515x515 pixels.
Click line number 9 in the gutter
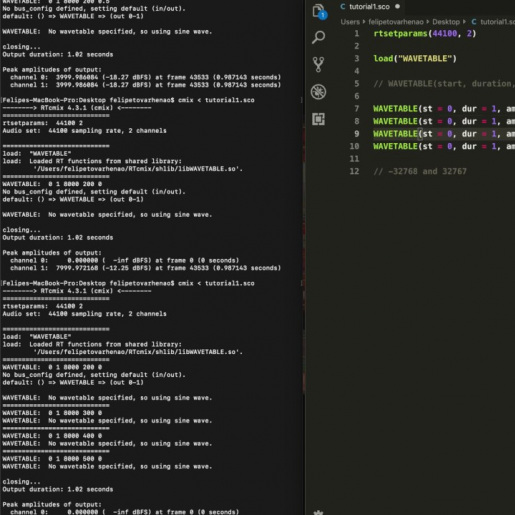tap(357, 134)
